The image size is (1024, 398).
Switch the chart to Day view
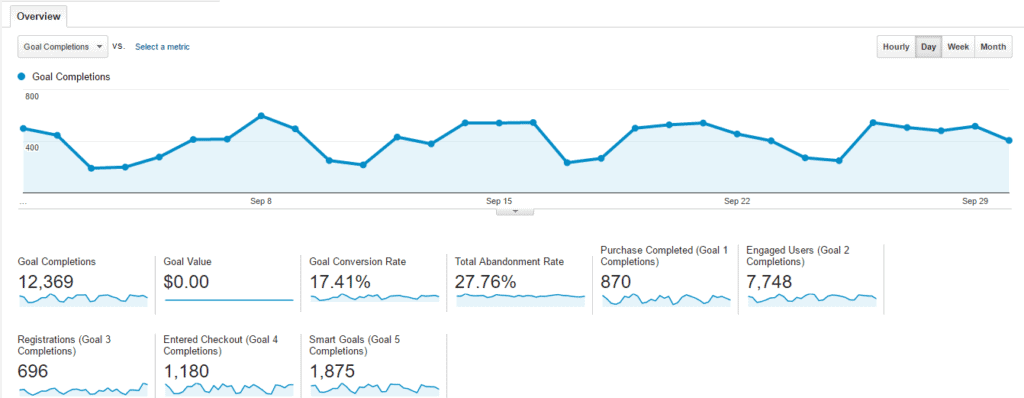pyautogui.click(x=929, y=47)
